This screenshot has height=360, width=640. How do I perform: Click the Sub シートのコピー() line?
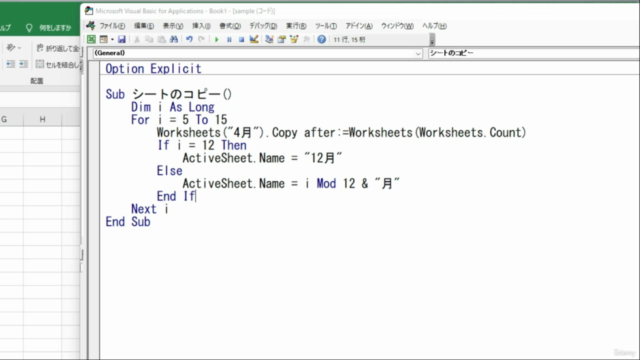pyautogui.click(x=169, y=94)
